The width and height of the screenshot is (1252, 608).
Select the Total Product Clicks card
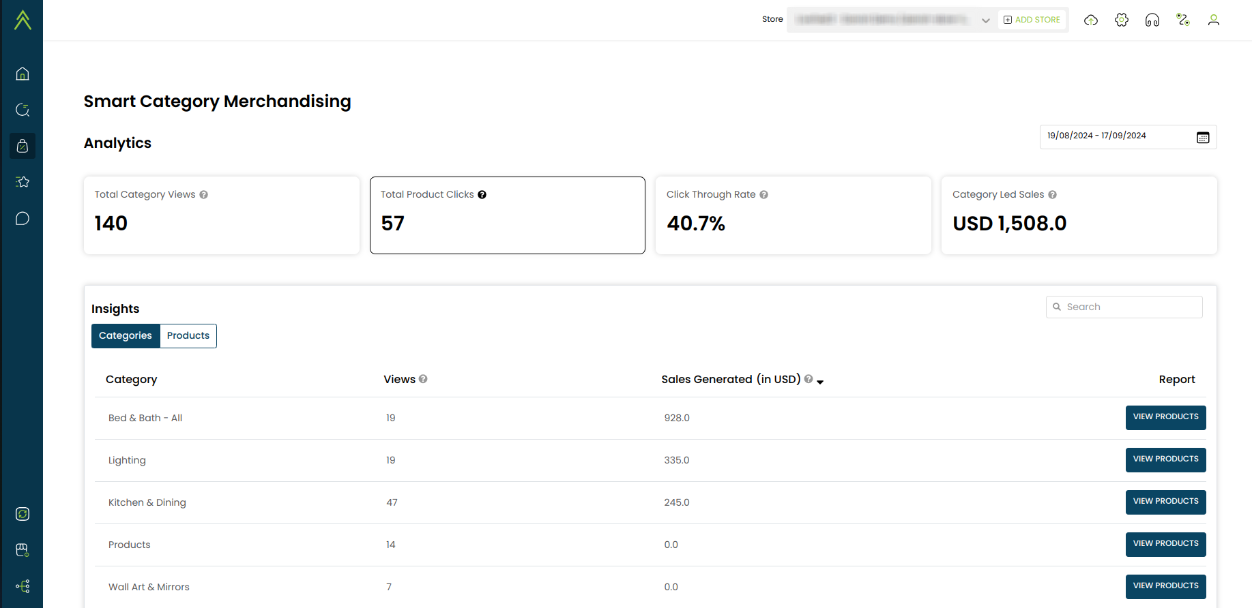click(x=507, y=215)
